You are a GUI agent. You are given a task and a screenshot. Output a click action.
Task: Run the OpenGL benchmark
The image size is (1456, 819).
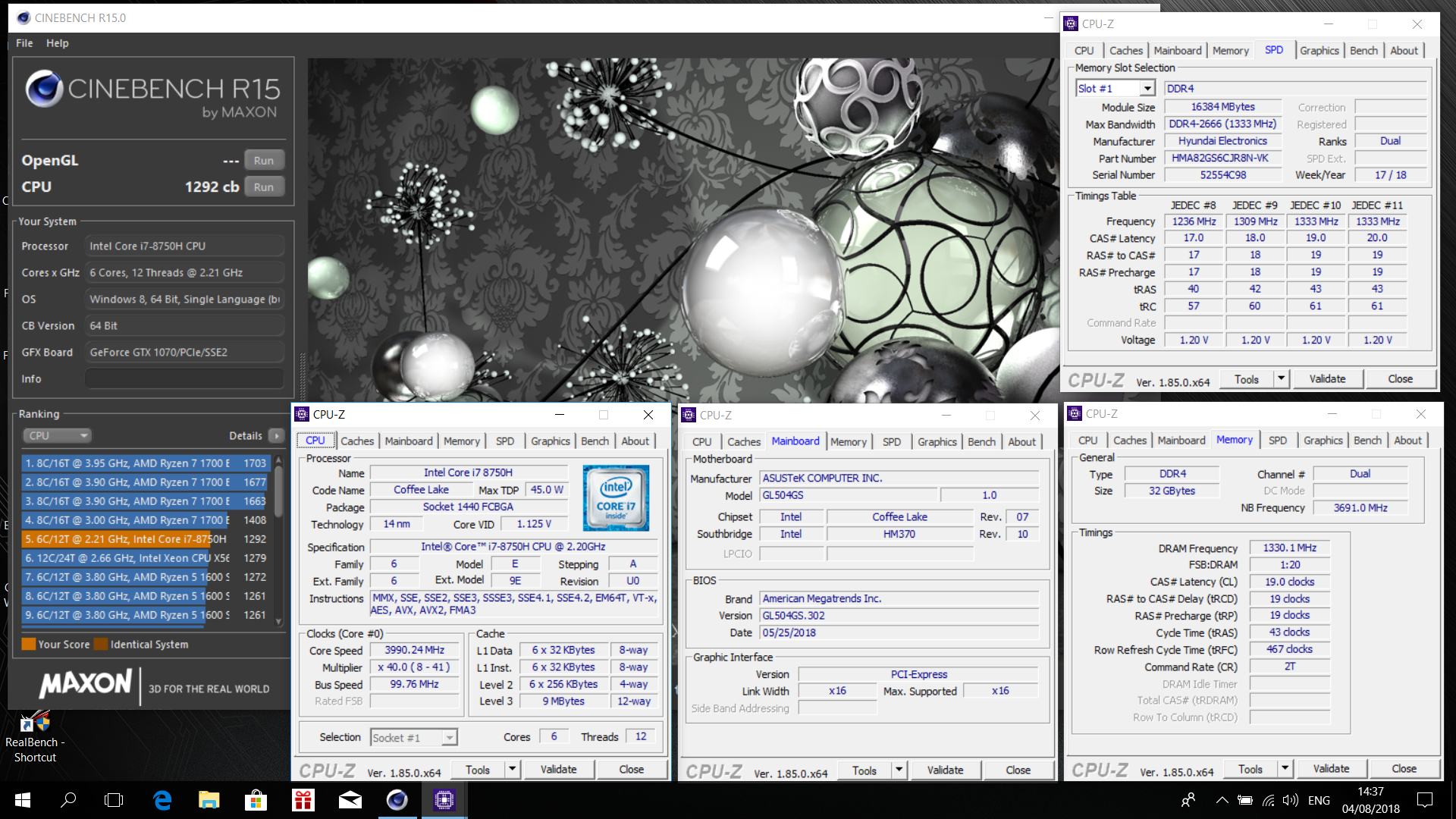click(264, 160)
